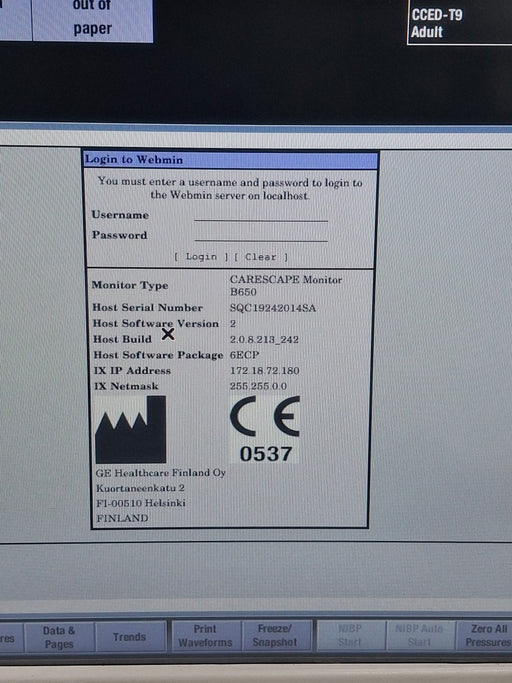512x683 pixels.
Task: Click the Login to Webmin title bar
Action: 231,159
